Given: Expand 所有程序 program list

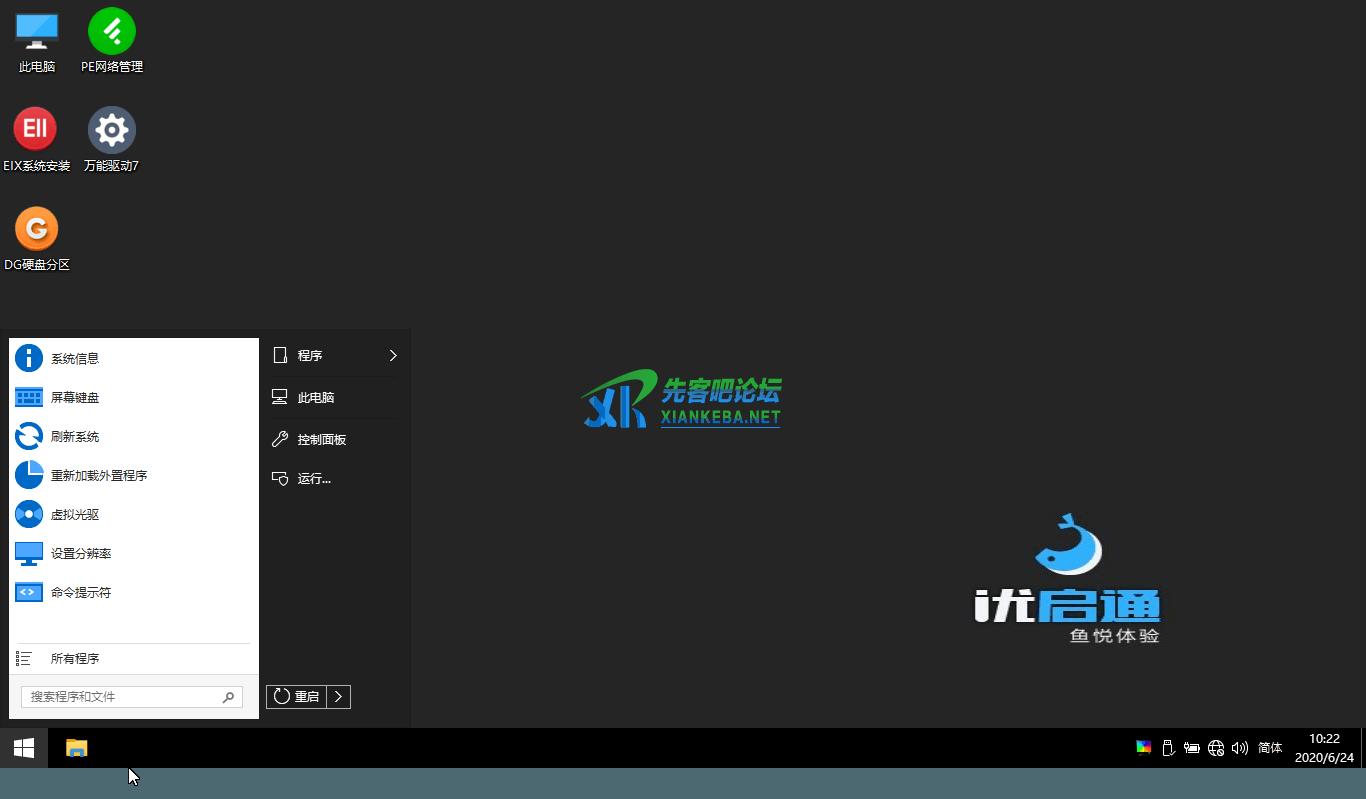Looking at the screenshot, I should [75, 658].
